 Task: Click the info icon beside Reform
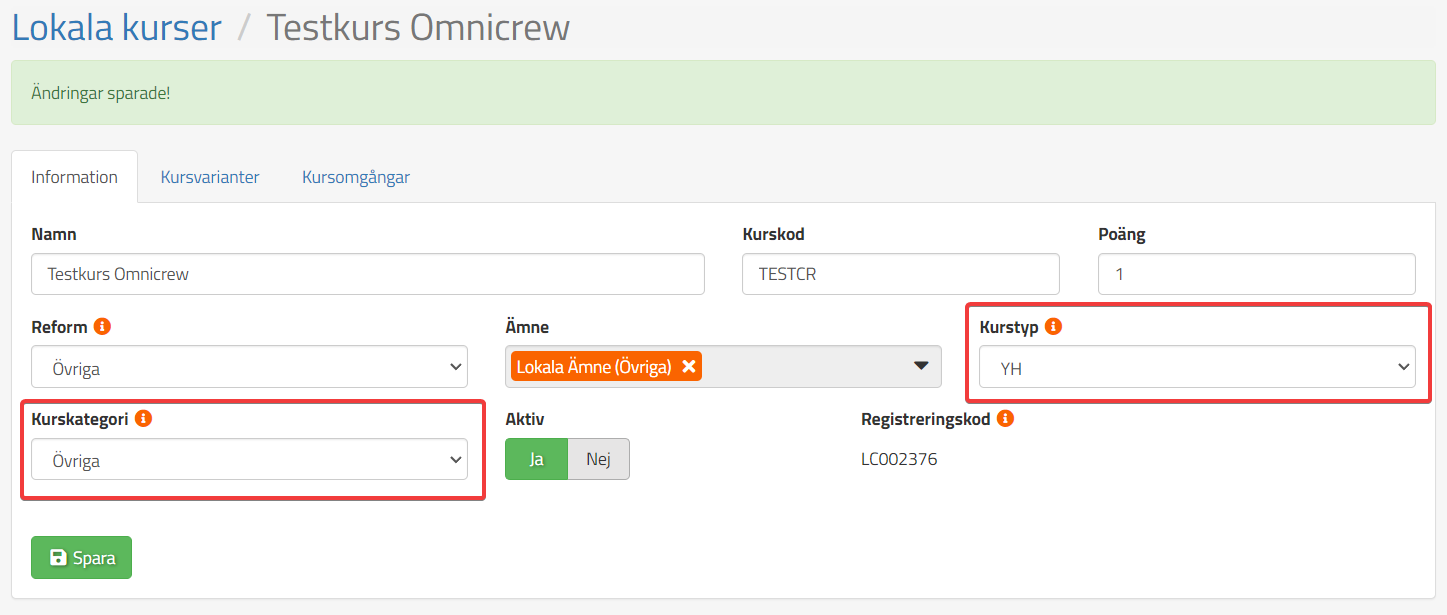pos(102,327)
